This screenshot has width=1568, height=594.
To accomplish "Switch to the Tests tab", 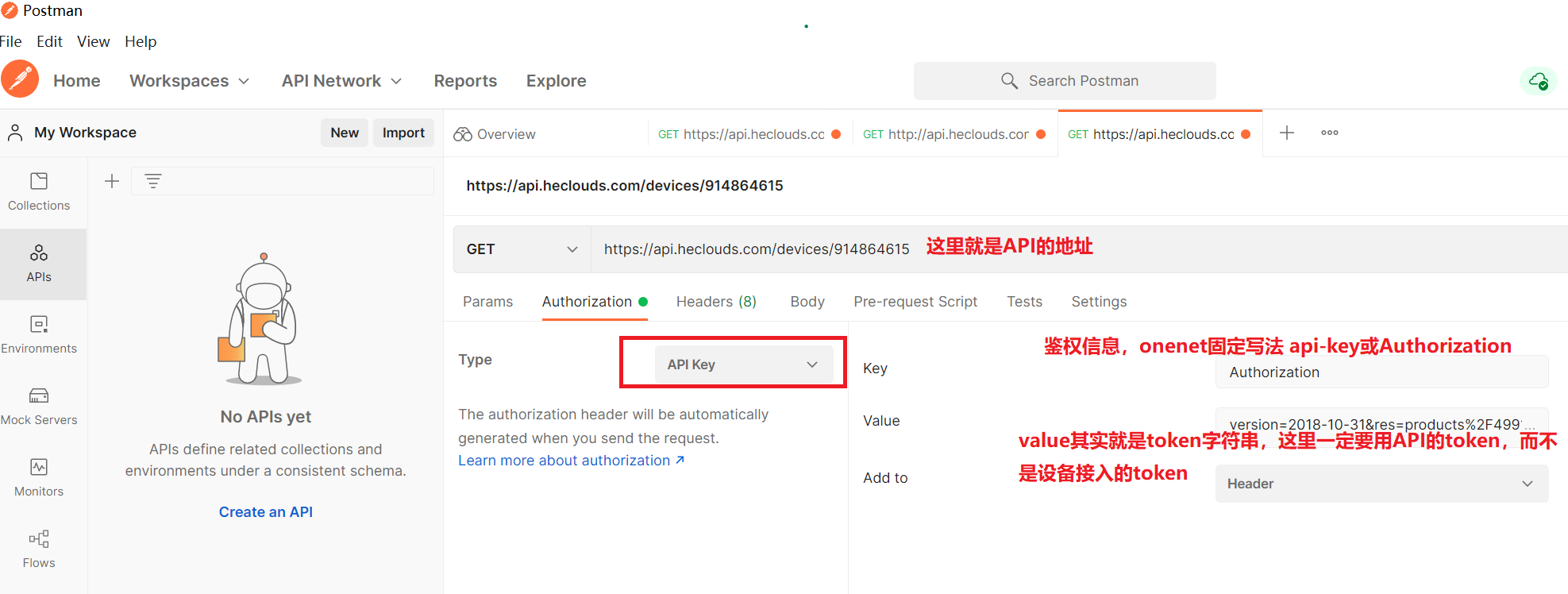I will [x=1024, y=302].
